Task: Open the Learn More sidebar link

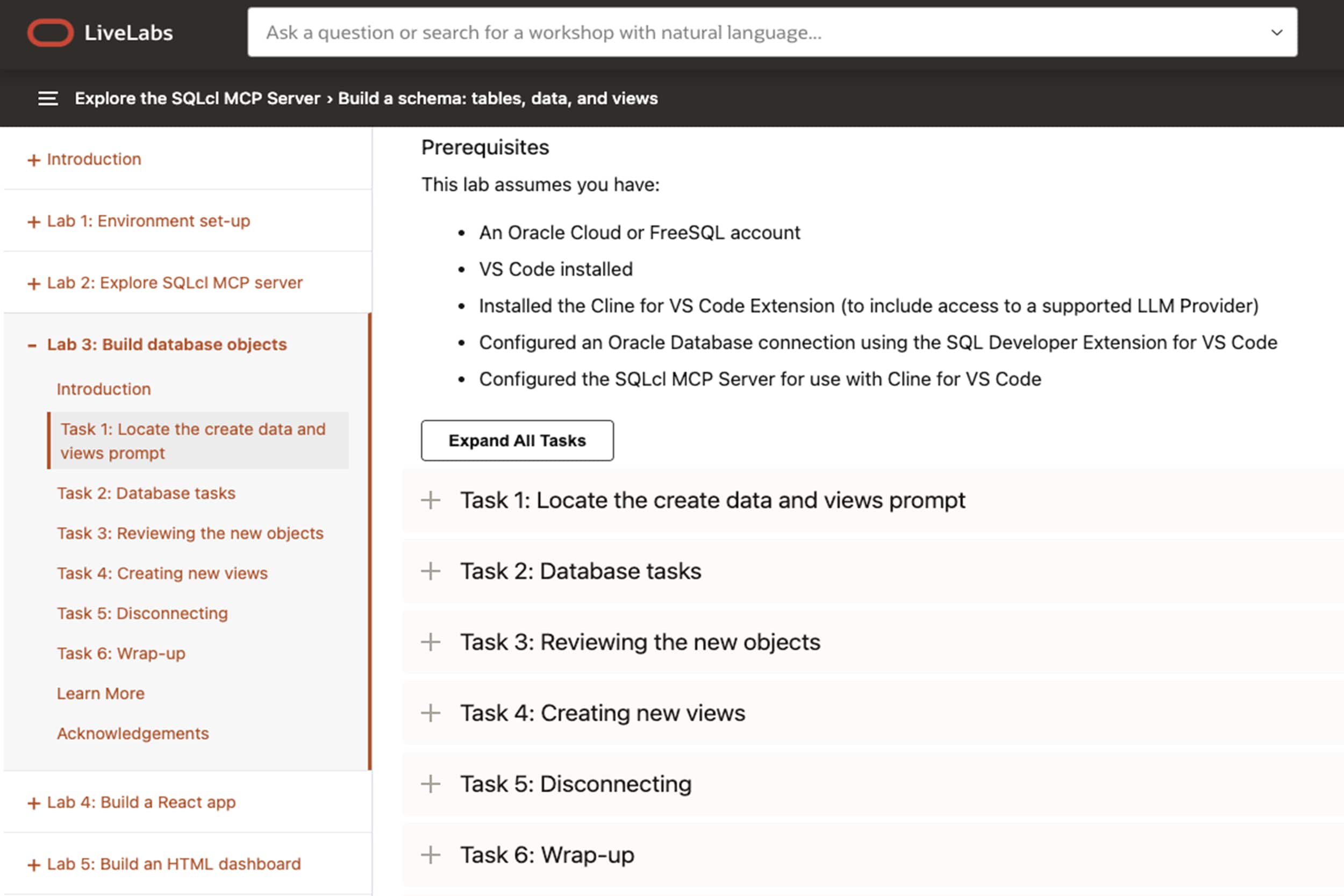Action: point(101,693)
